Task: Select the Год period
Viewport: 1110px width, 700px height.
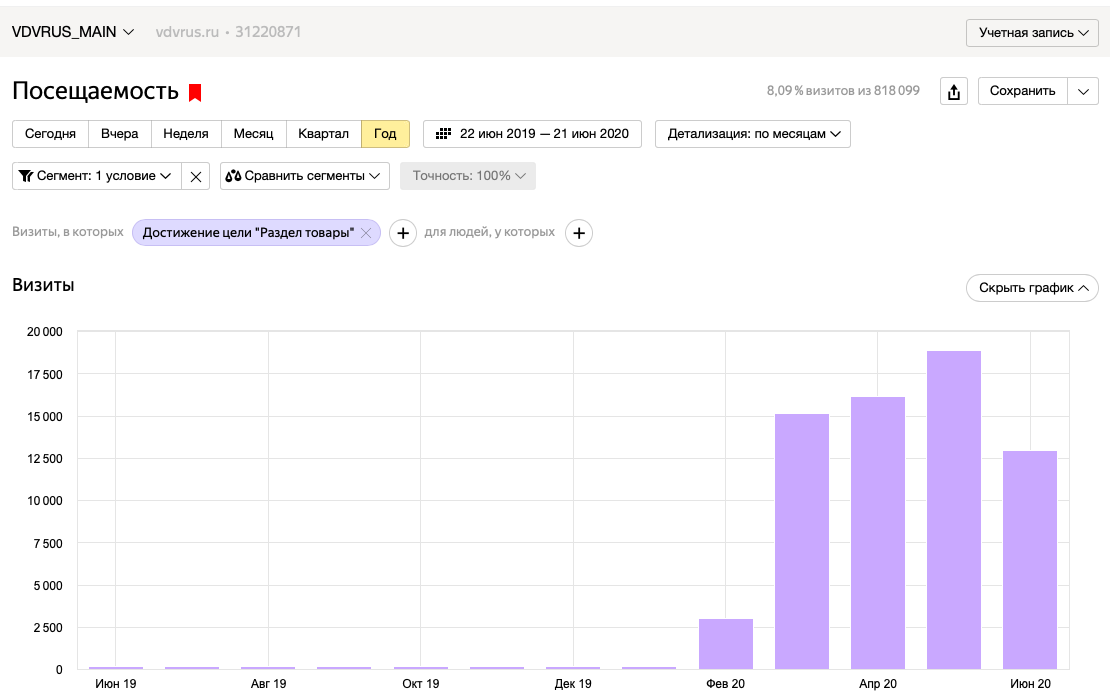Action: point(385,134)
